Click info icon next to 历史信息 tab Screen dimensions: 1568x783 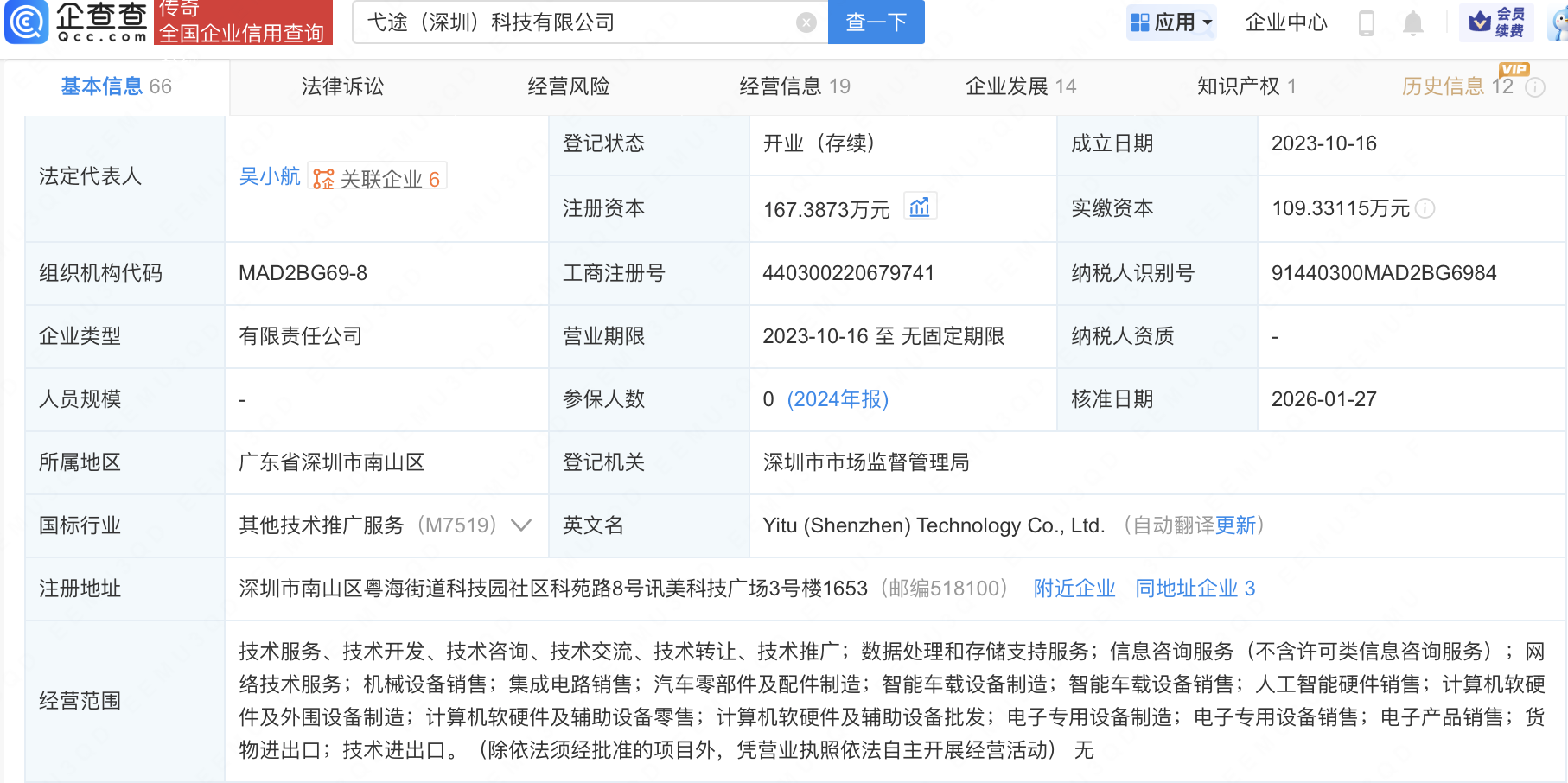point(1536,87)
